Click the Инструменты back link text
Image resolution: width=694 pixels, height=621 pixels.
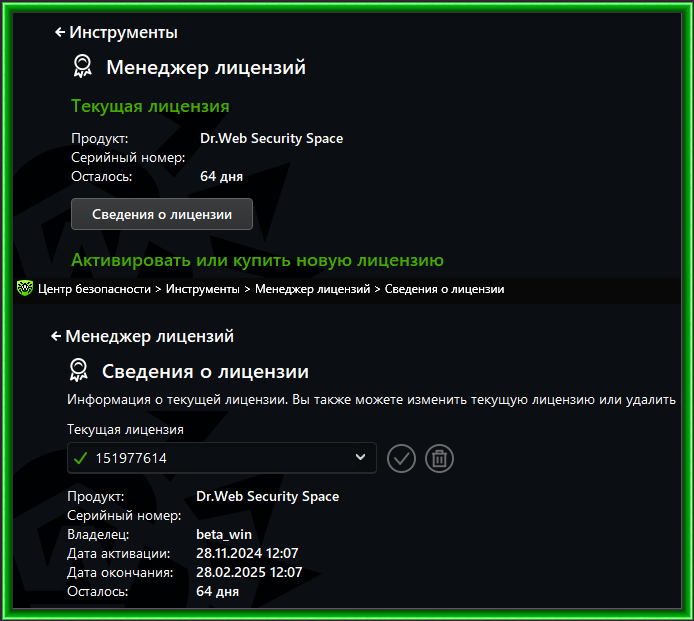123,32
